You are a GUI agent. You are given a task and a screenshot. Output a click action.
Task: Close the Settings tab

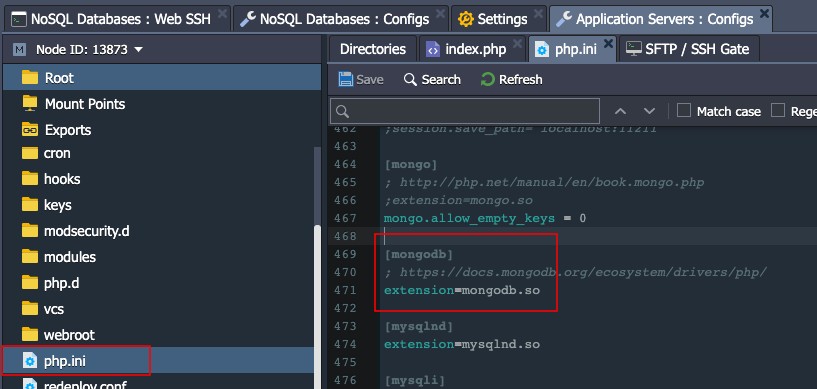[539, 14]
